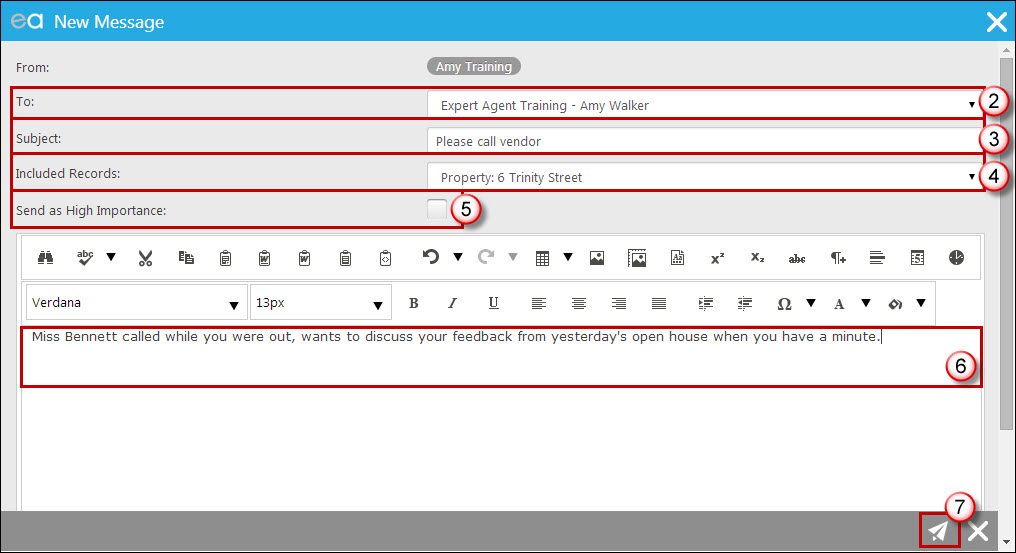Open Find and Replace binoculars tool
This screenshot has width=1016, height=553.
pyautogui.click(x=45, y=257)
